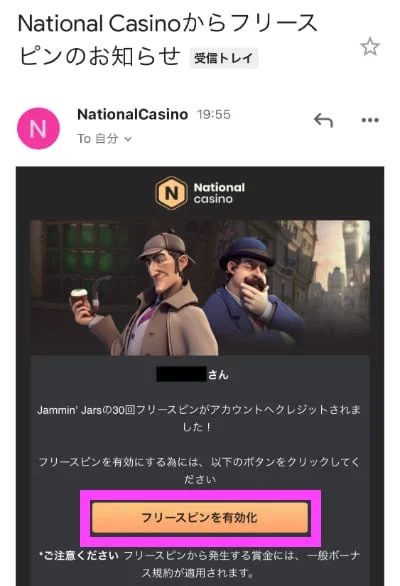This screenshot has width=400, height=586.
Task: Click the 19:55 timestamp
Action: click(214, 114)
